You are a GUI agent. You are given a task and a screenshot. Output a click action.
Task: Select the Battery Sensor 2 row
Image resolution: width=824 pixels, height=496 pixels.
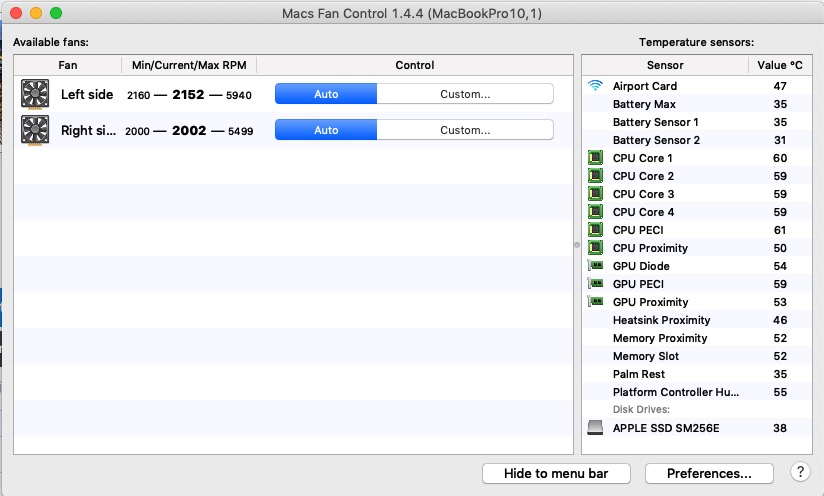pos(696,140)
